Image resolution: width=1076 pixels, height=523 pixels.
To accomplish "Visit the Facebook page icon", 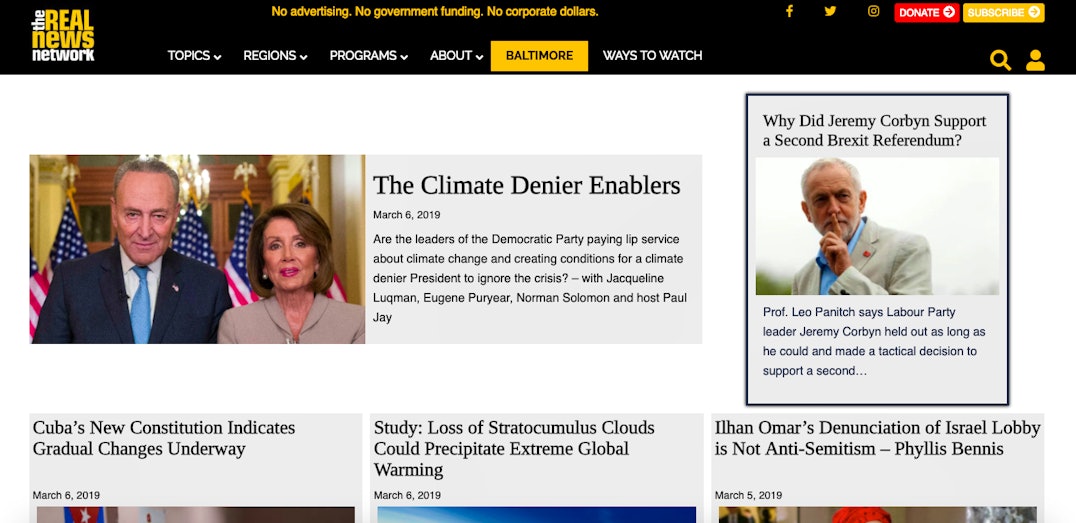I will (789, 11).
